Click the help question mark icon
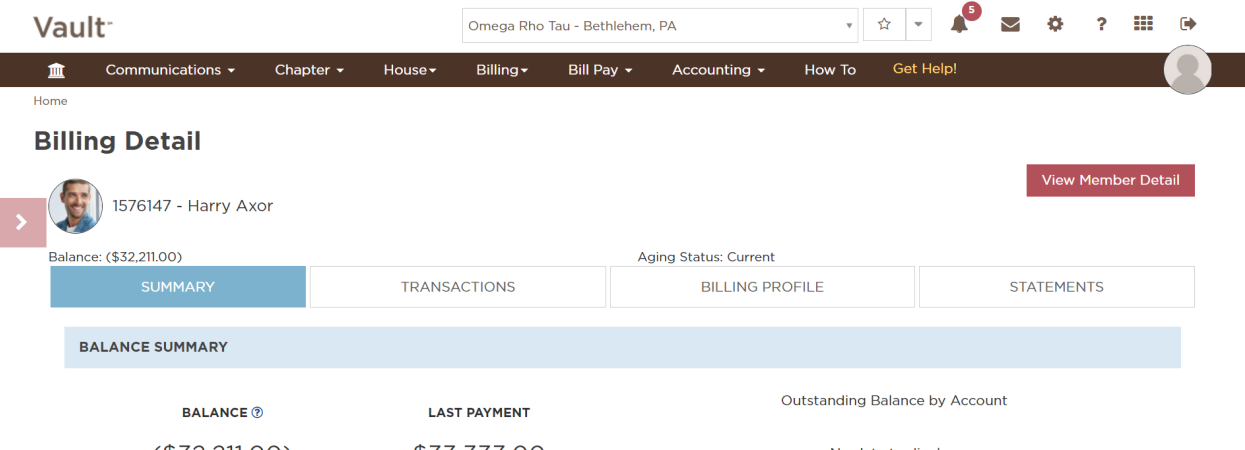The width and height of the screenshot is (1245, 450). click(1101, 25)
